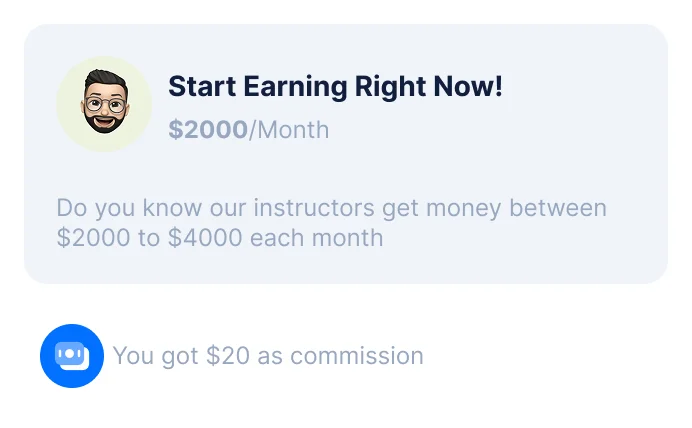Select the "/Month" label
Viewport: 692px width, 428px height.
pyautogui.click(x=289, y=130)
